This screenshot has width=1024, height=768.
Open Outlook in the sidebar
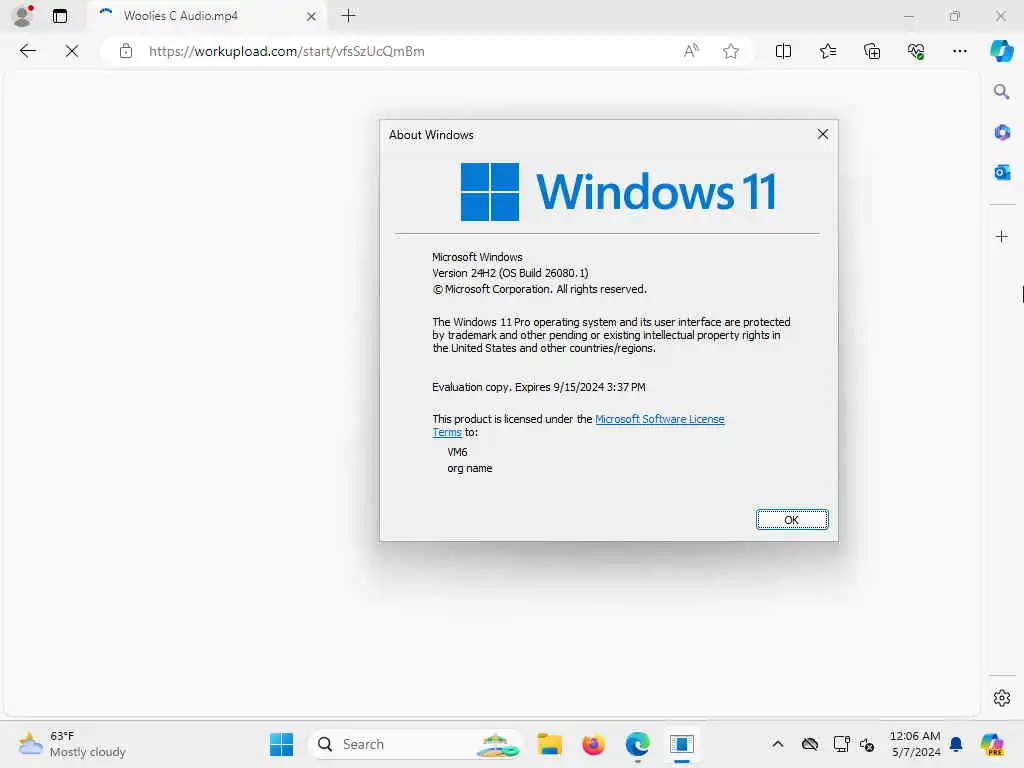[1002, 172]
